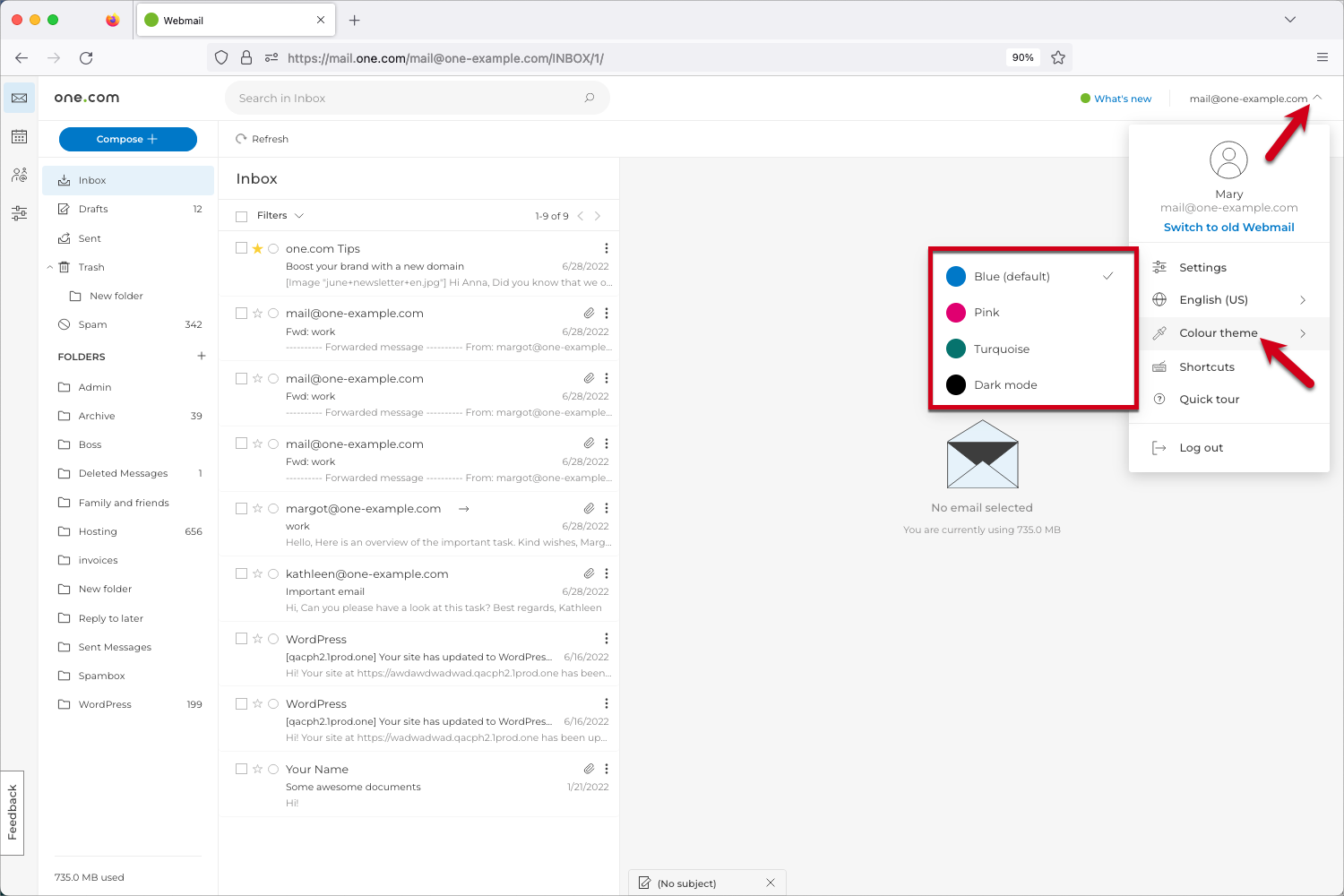This screenshot has height=896, width=1344.
Task: Click the search magnifier icon
Action: click(590, 99)
